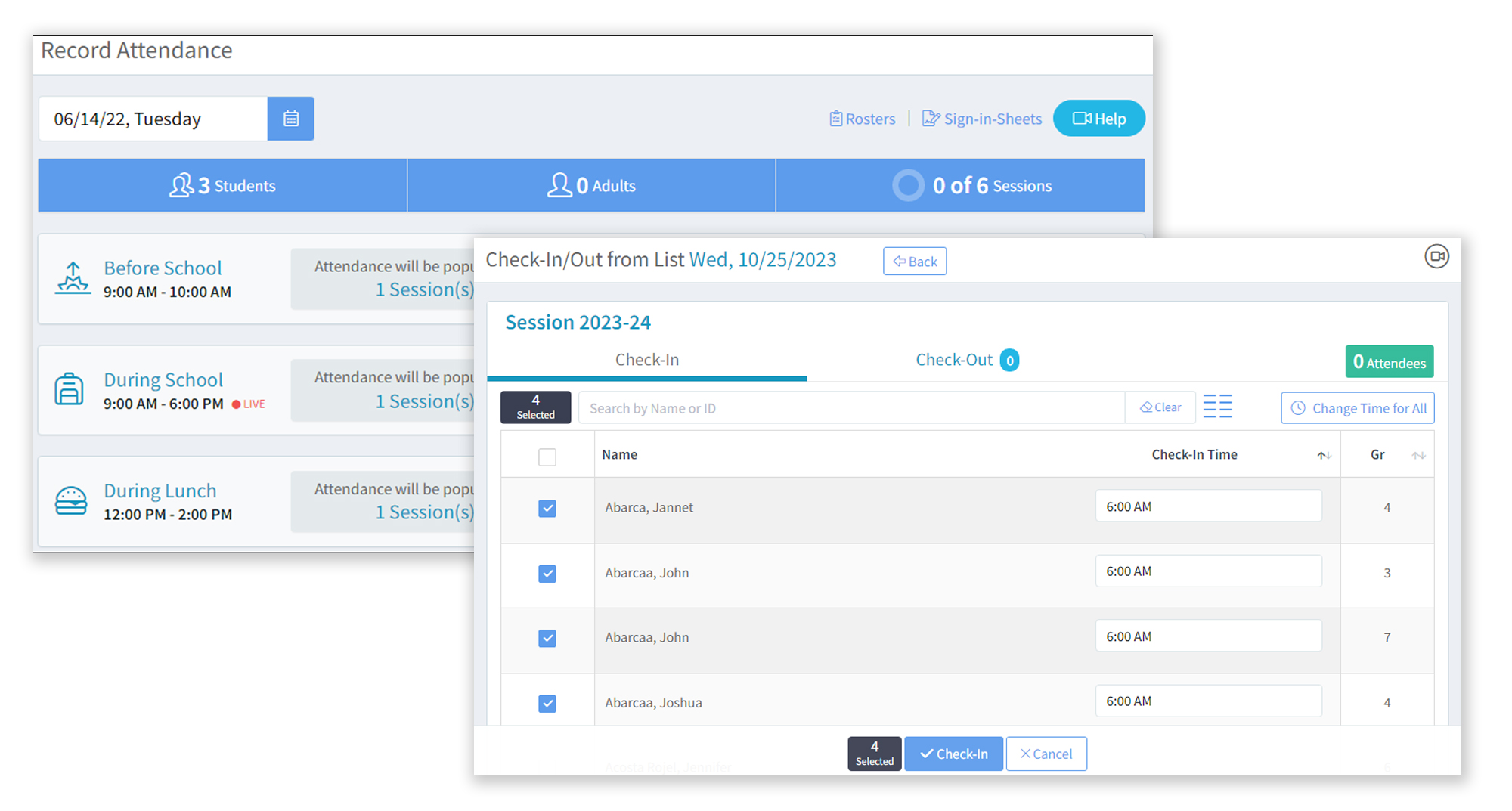Open the Sign-in-Sheets link
This screenshot has width=1512, height=811.
[x=981, y=119]
